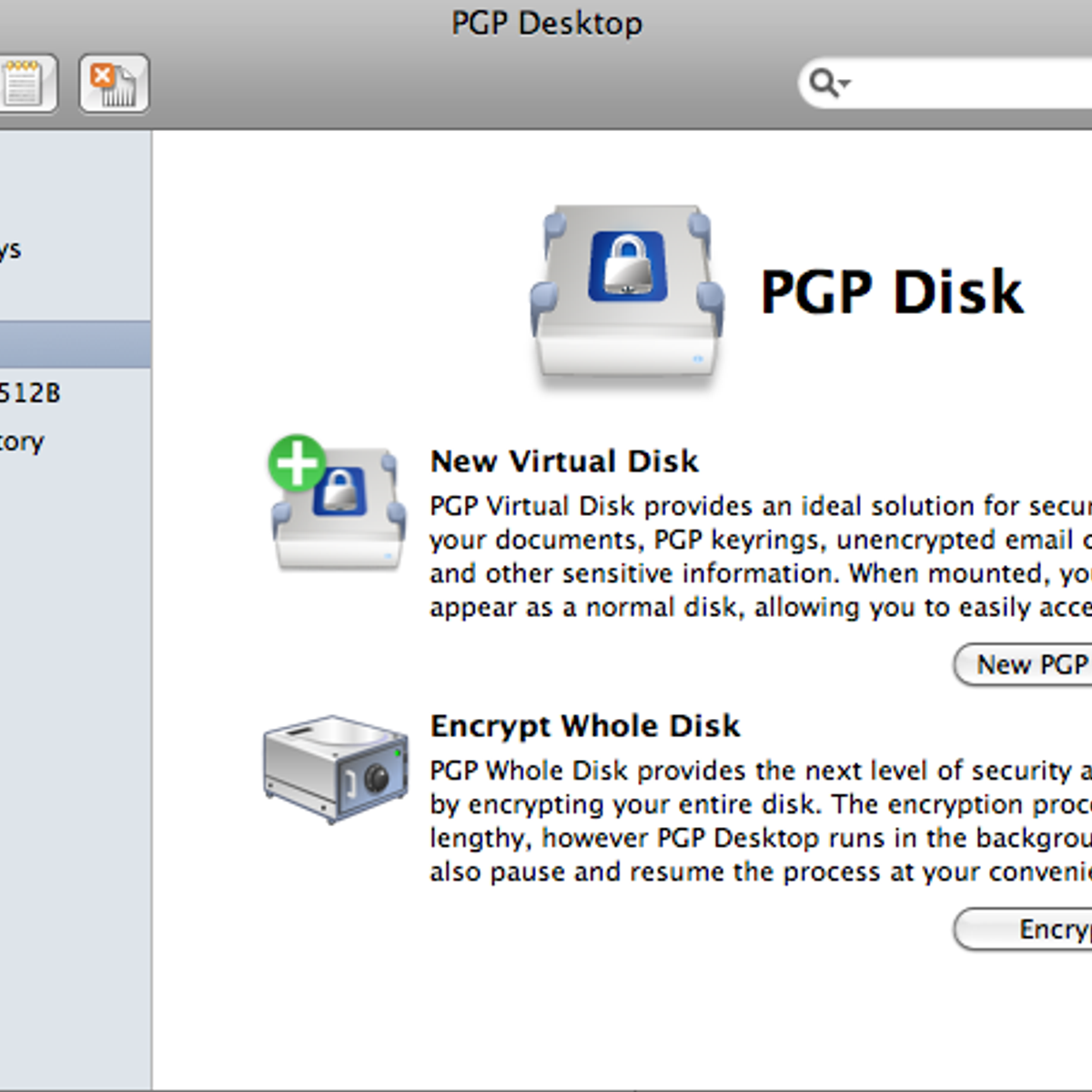Click the magnifying glass in the search field
Viewport: 1092px width, 1092px height.
(x=822, y=82)
